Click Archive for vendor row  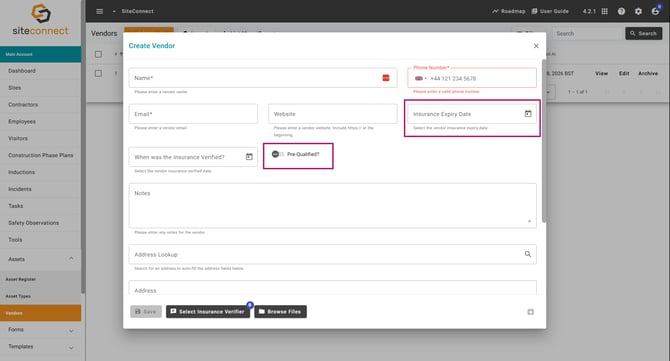coord(648,73)
